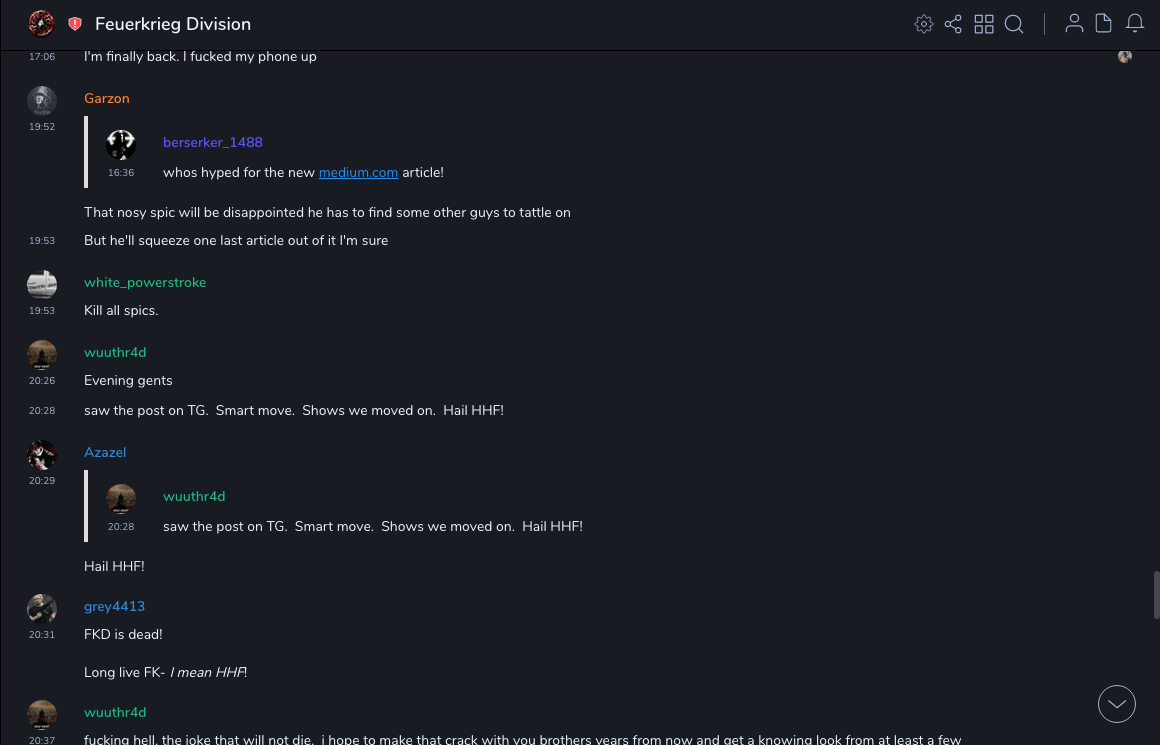Click Azazel's avatar picture
1160x745 pixels.
pos(42,455)
